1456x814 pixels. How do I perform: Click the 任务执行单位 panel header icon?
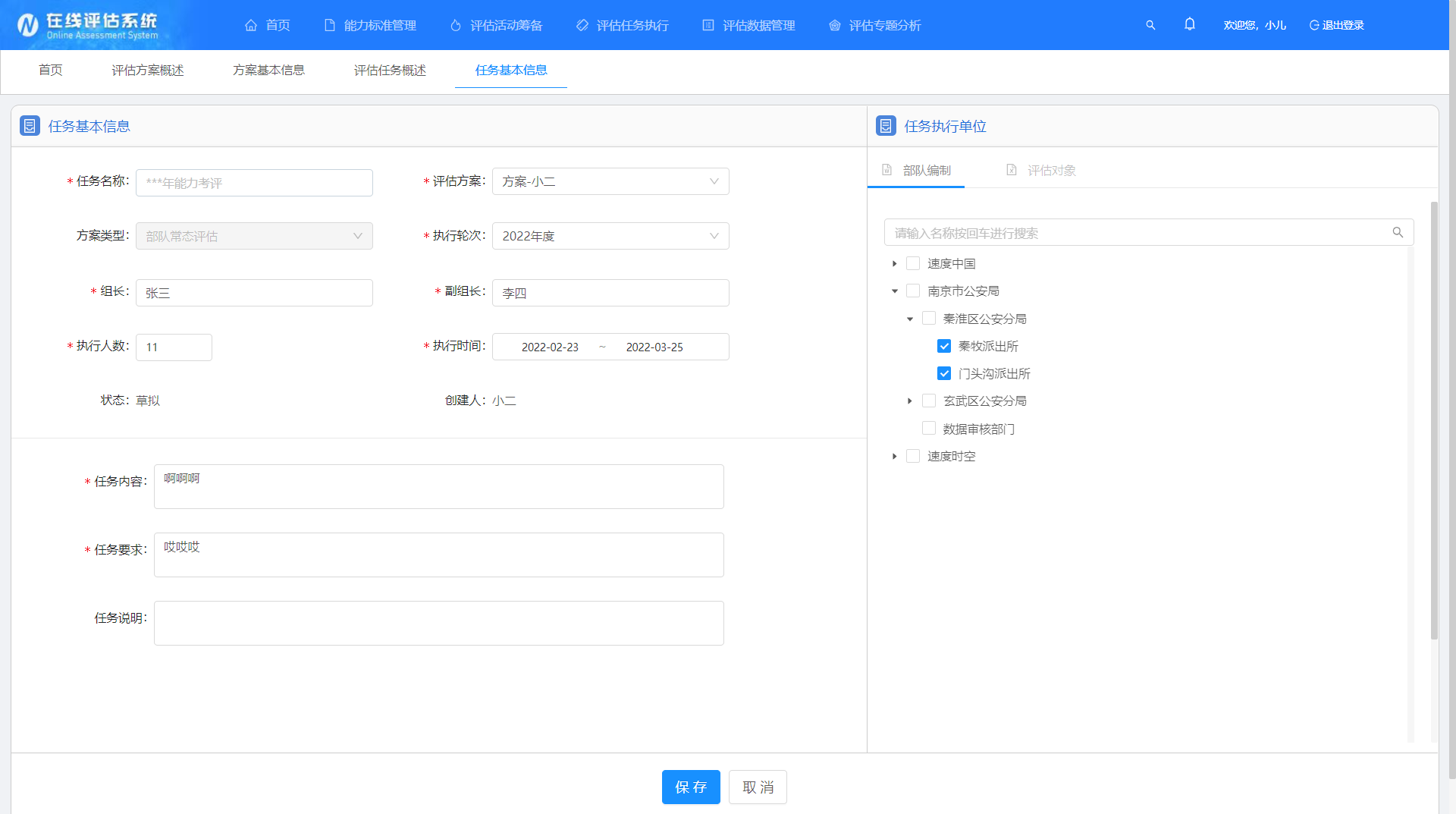[x=886, y=126]
